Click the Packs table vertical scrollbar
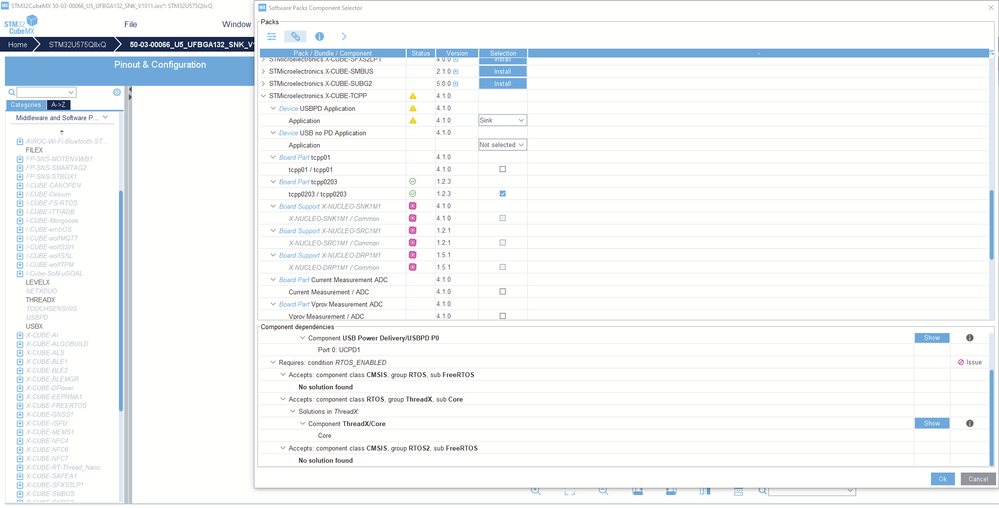This screenshot has height=508, width=999. coord(991,224)
